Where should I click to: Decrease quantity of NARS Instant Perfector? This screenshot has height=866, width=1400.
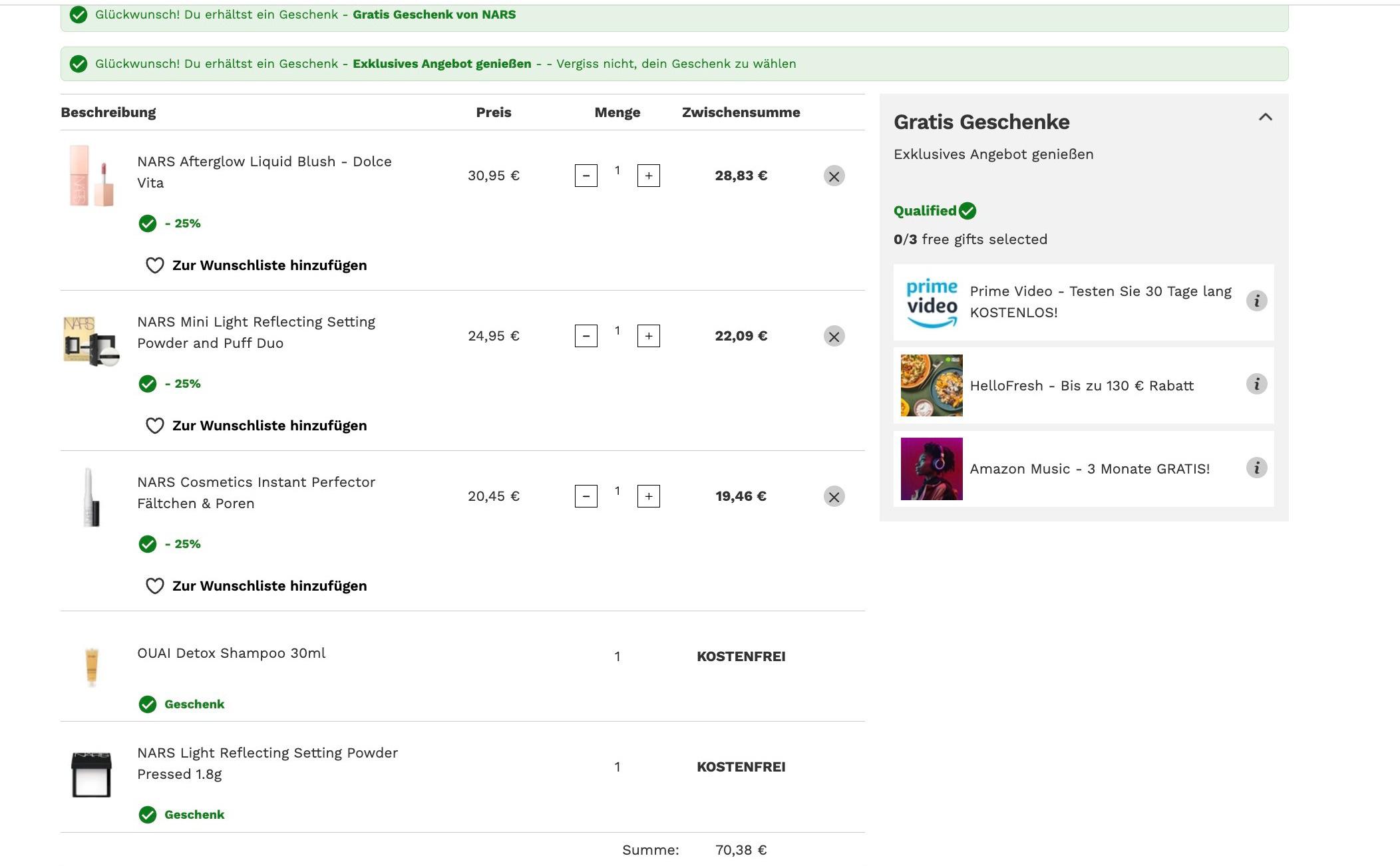[x=586, y=496]
